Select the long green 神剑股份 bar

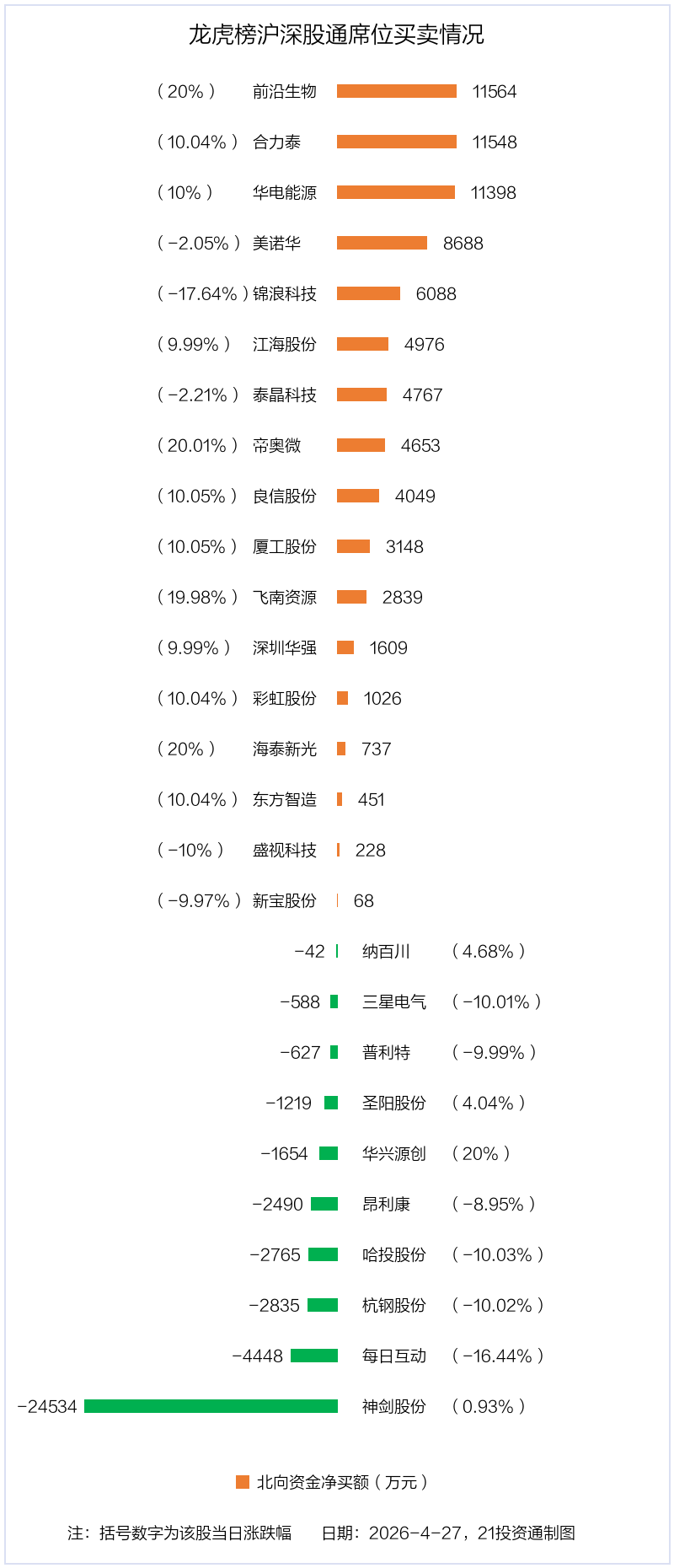tap(211, 1406)
